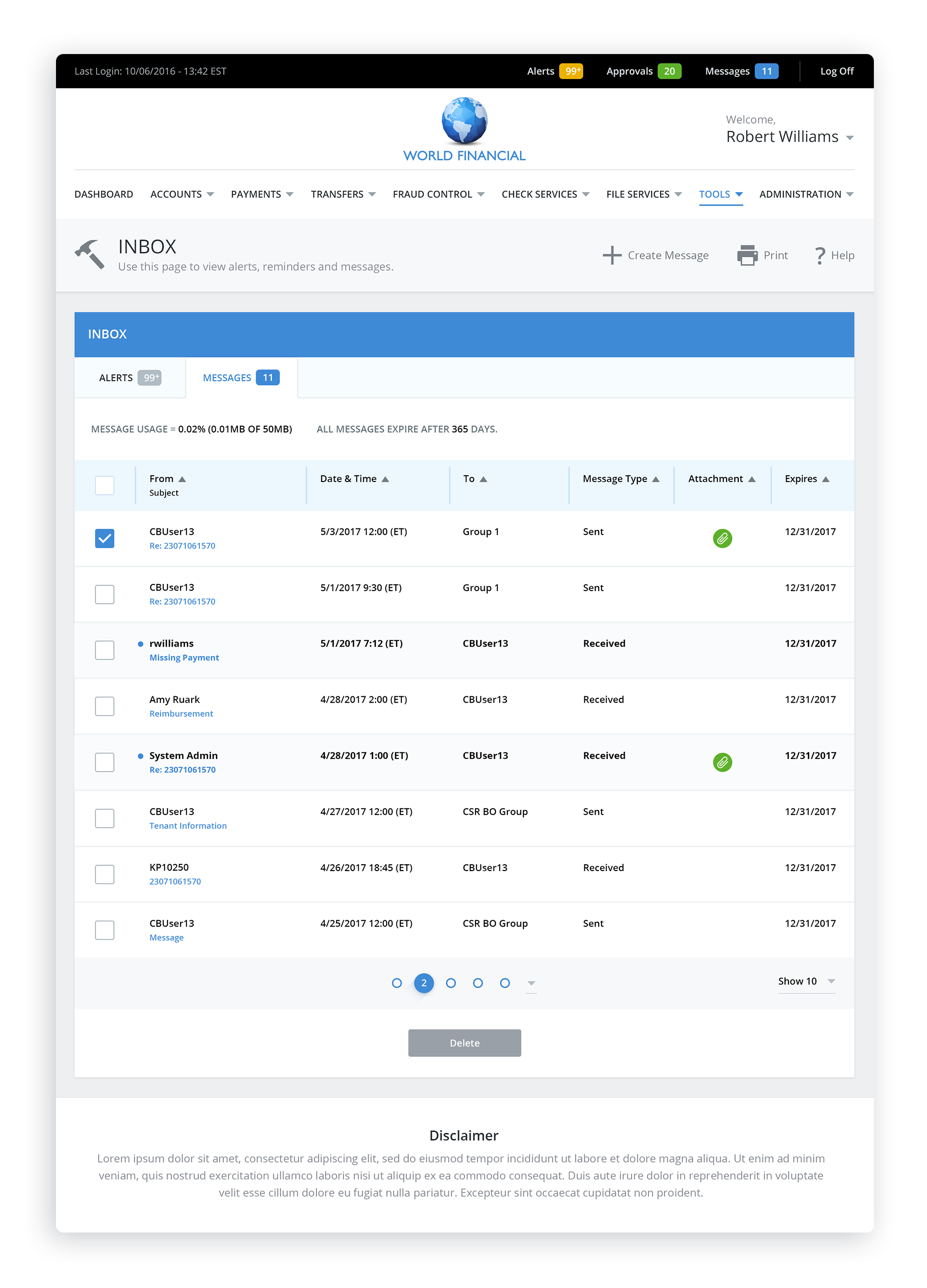Go to fifth pagination page dot

pos(505,983)
